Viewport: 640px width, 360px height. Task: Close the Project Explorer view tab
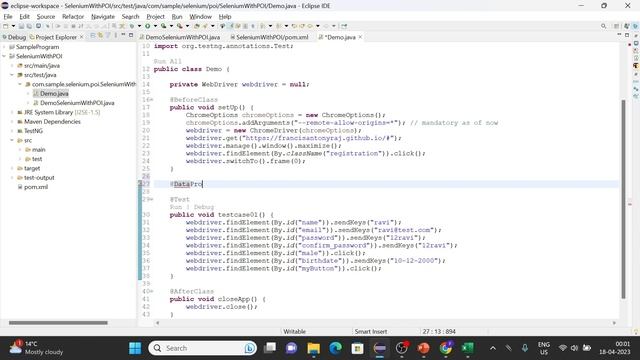tap(81, 37)
